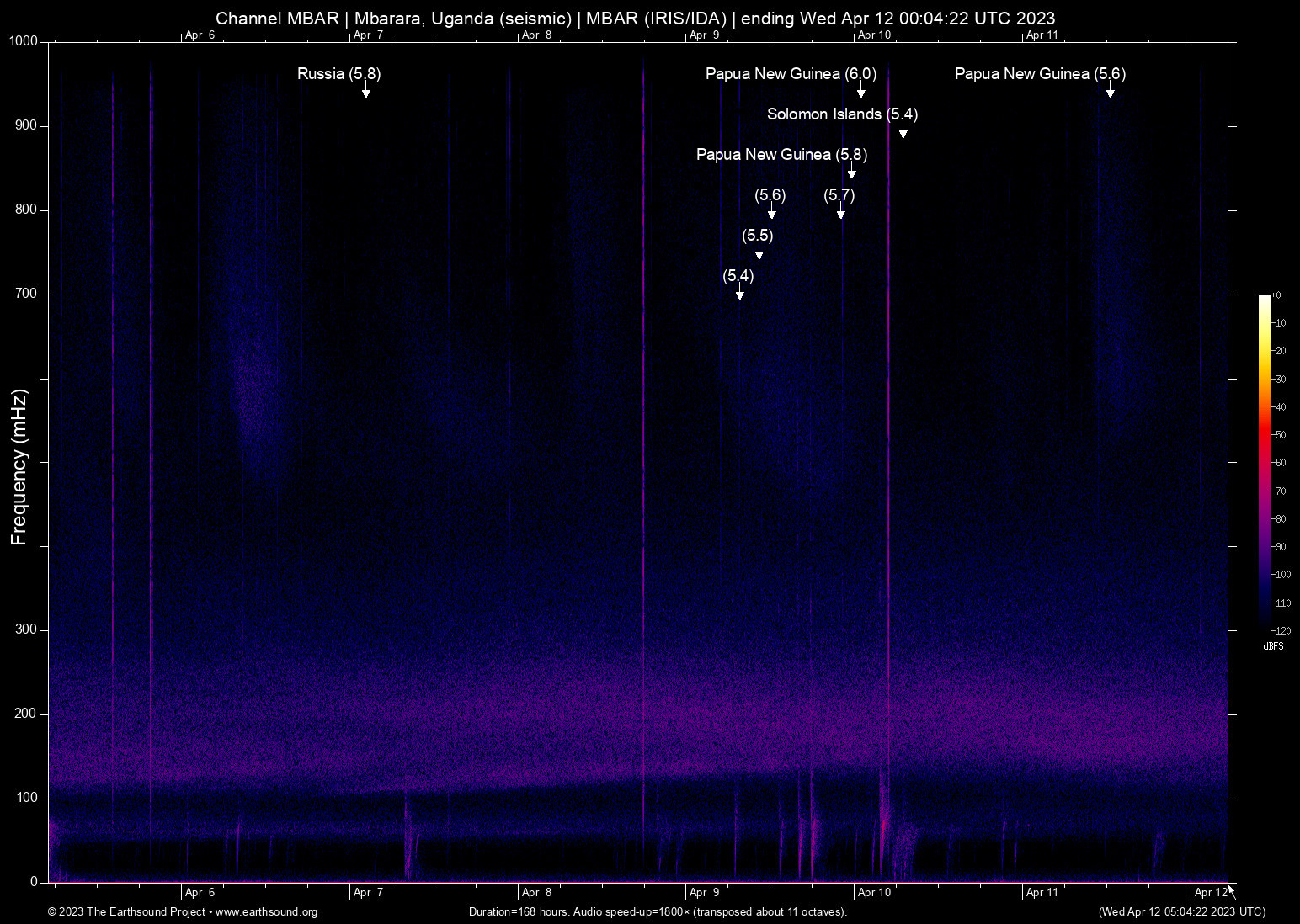Select the Apr 12 label at bottom right

point(1210,893)
